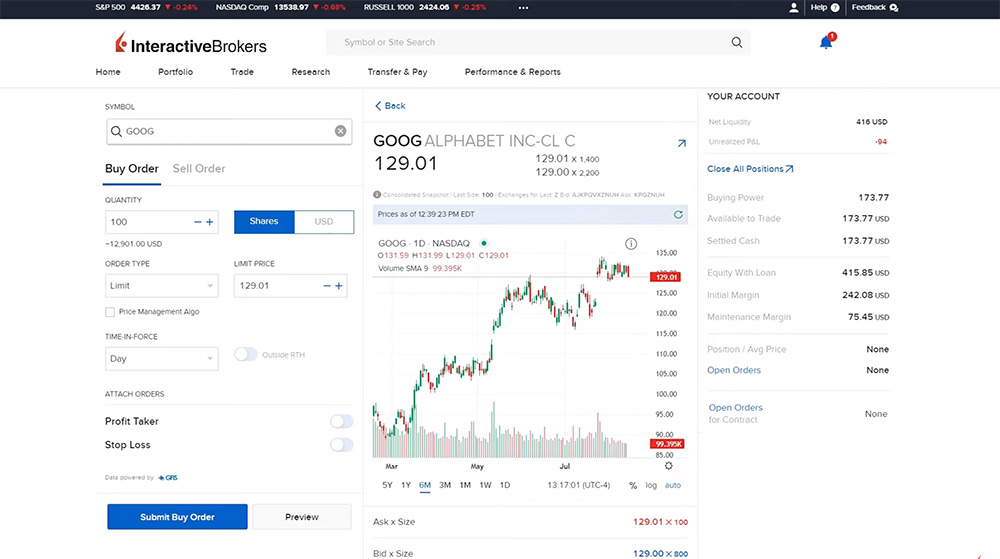1000x559 pixels.
Task: Increase limit price with plus
Action: click(x=339, y=286)
